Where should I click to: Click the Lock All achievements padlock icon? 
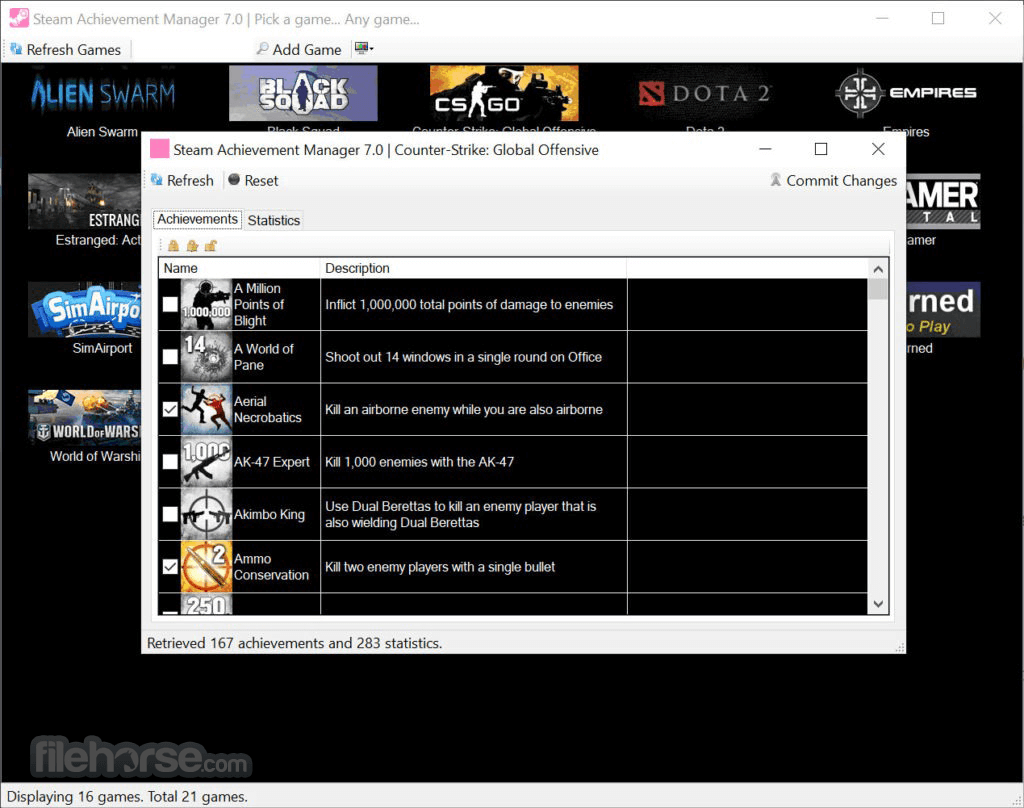tap(173, 246)
